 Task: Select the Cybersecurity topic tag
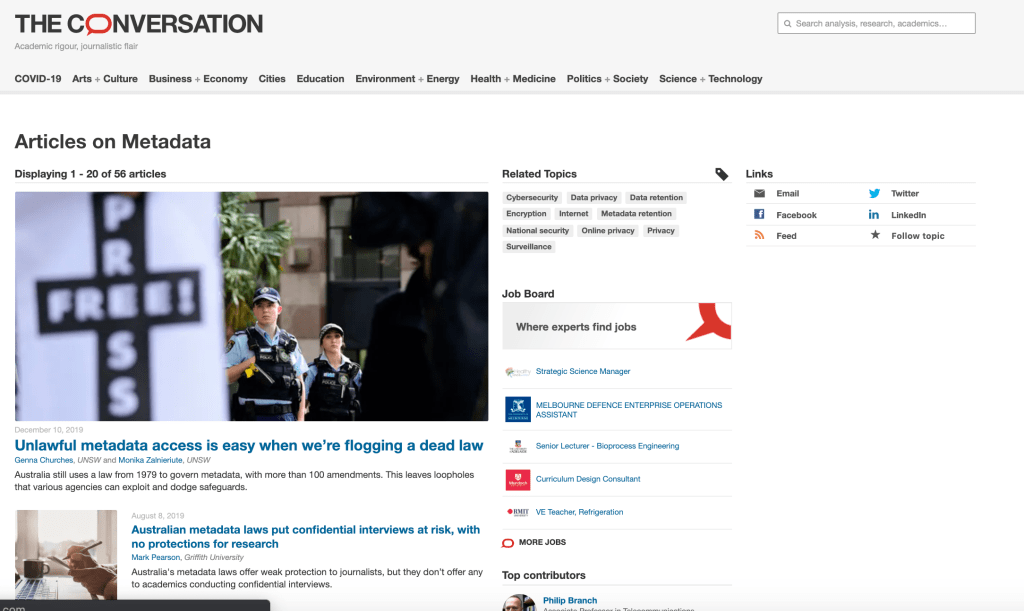coord(532,198)
